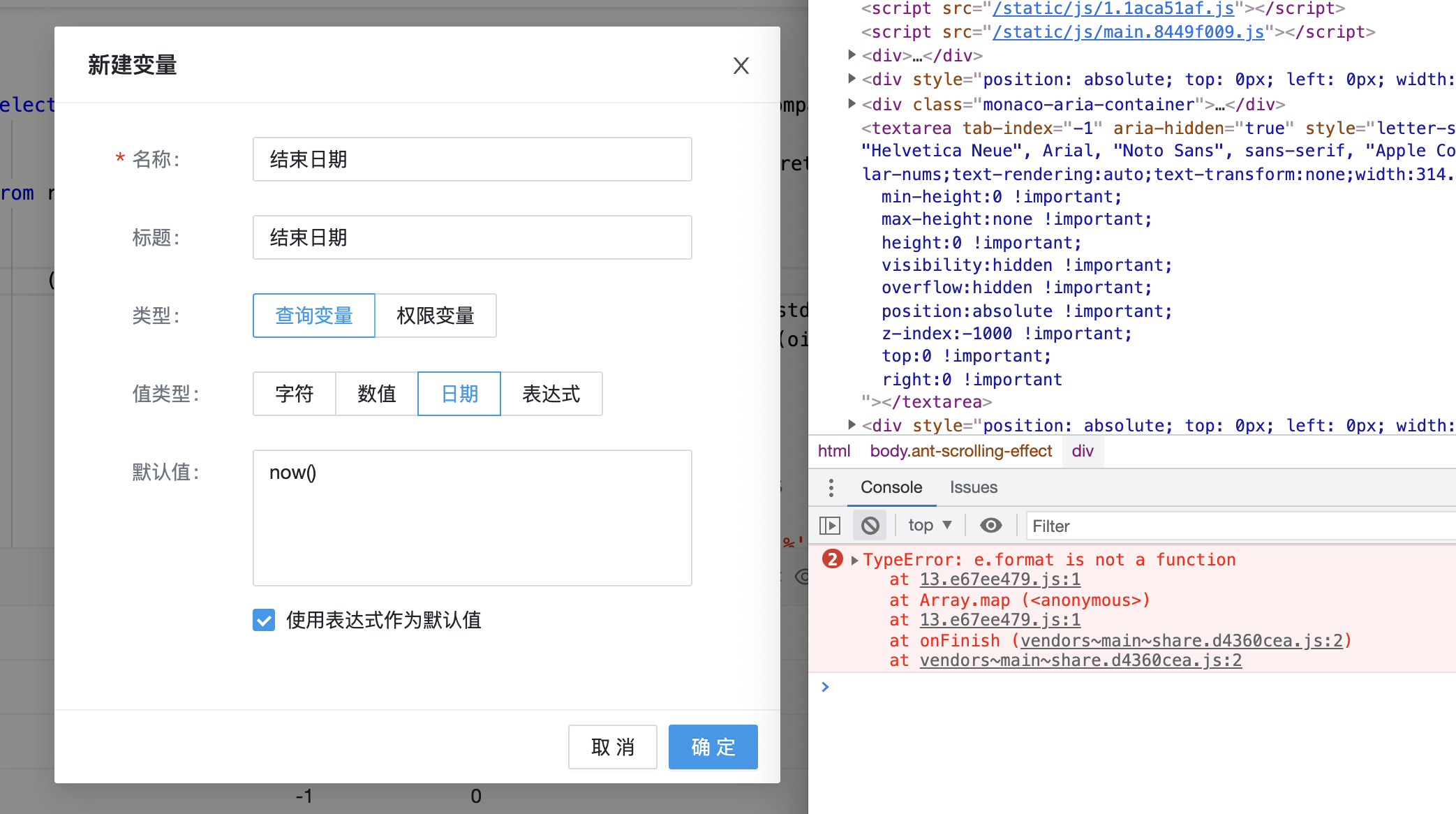This screenshot has width=1456, height=814.
Task: Switch to the Console tab
Action: pyautogui.click(x=891, y=487)
